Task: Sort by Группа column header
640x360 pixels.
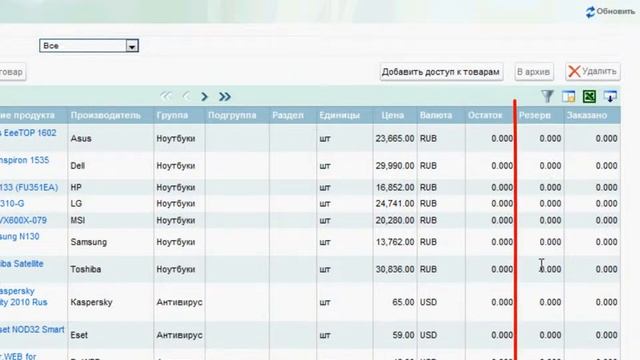Action: tap(172, 116)
